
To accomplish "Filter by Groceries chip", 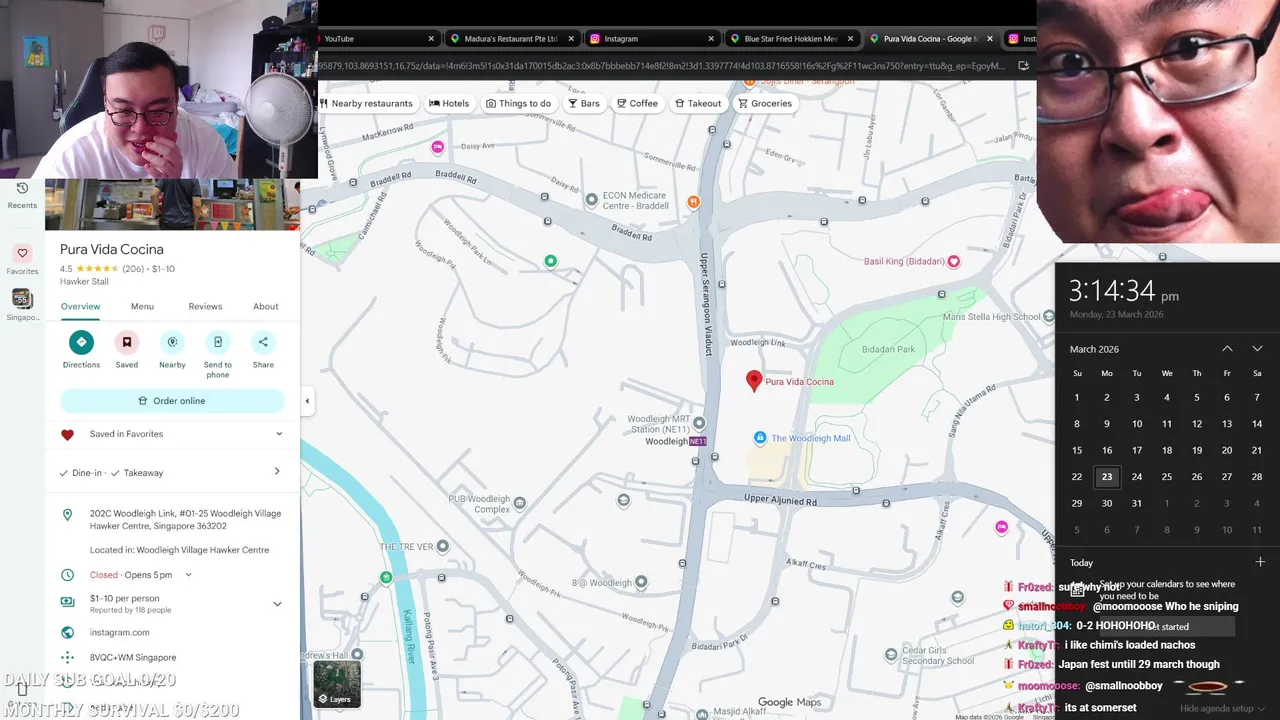I will (x=765, y=103).
